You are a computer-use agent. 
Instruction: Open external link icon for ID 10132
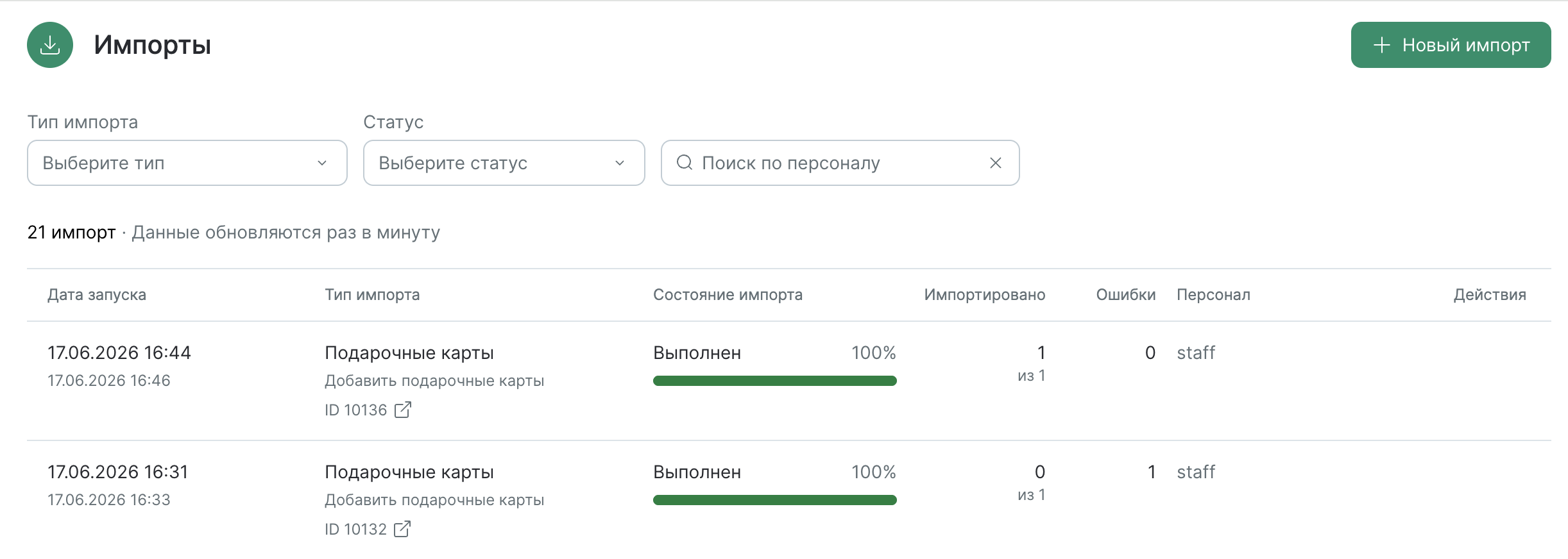click(x=402, y=529)
